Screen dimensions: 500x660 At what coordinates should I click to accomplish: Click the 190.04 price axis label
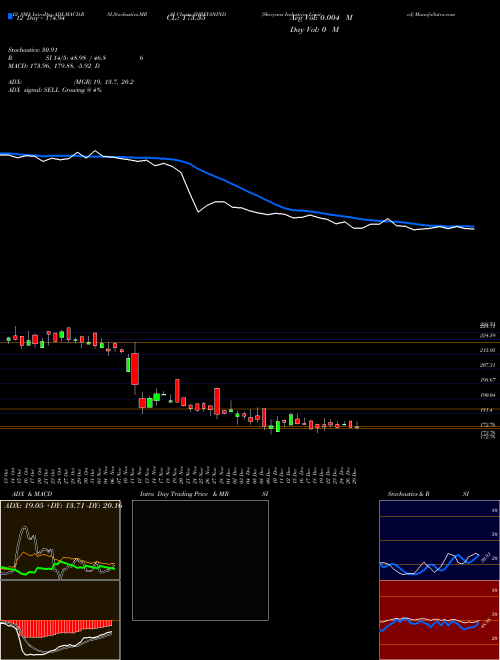pos(488,395)
